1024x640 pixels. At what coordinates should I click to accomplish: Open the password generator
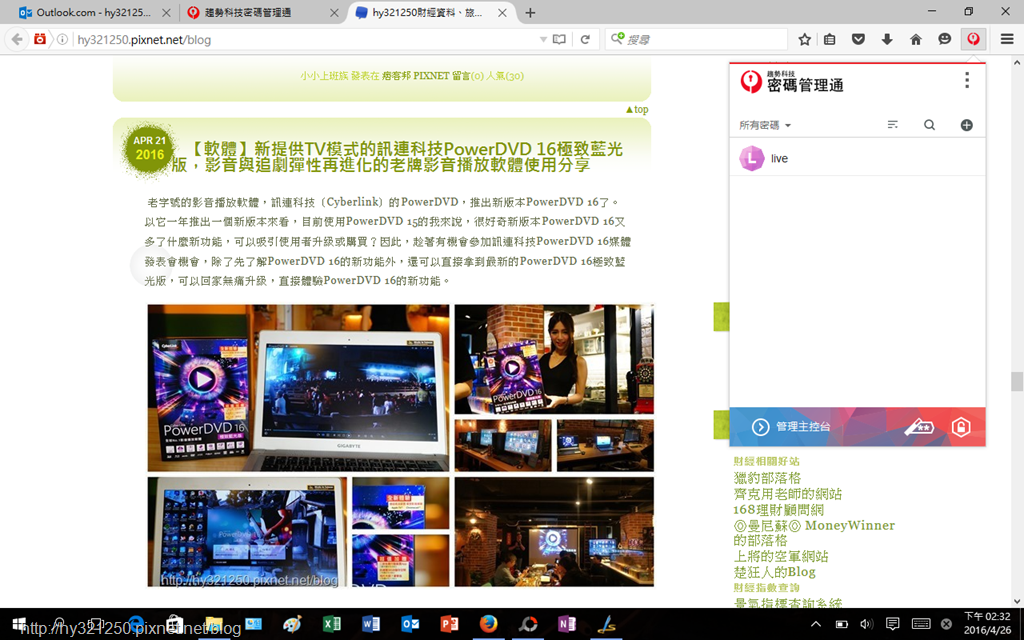(919, 428)
